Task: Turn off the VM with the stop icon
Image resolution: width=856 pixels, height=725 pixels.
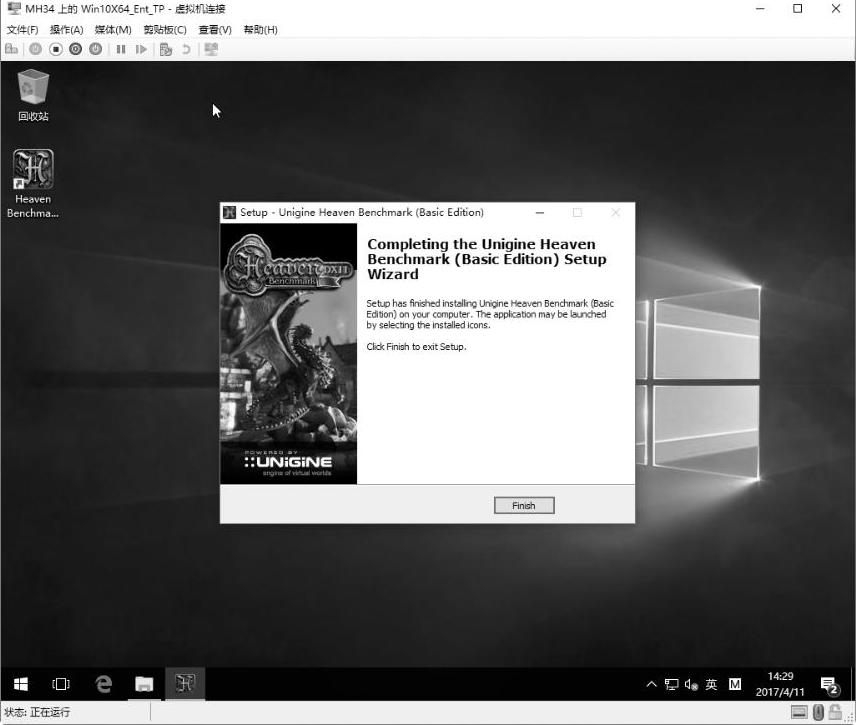Action: tap(56, 49)
